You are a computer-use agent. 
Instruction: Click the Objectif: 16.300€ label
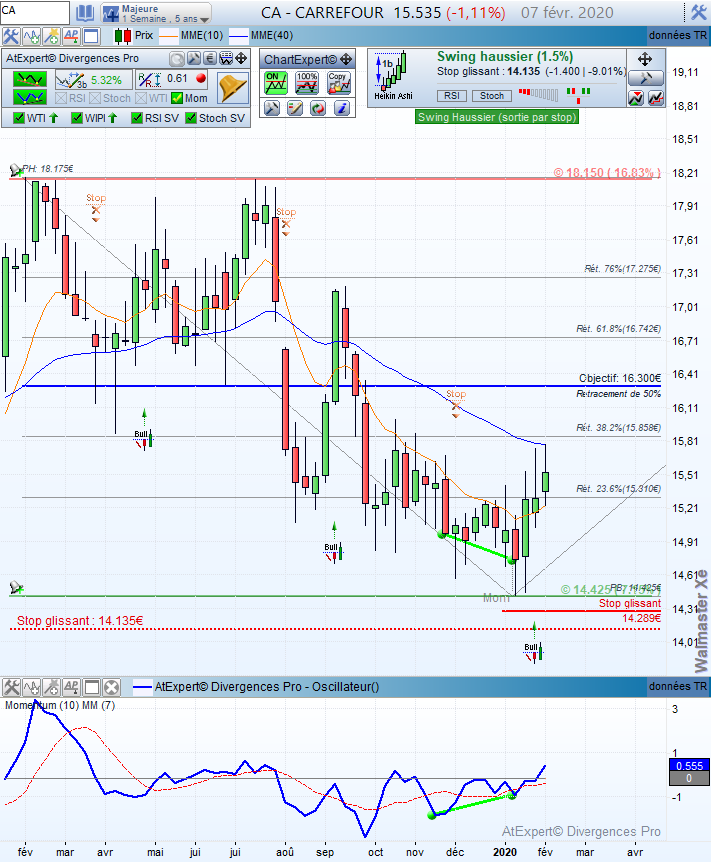point(620,378)
